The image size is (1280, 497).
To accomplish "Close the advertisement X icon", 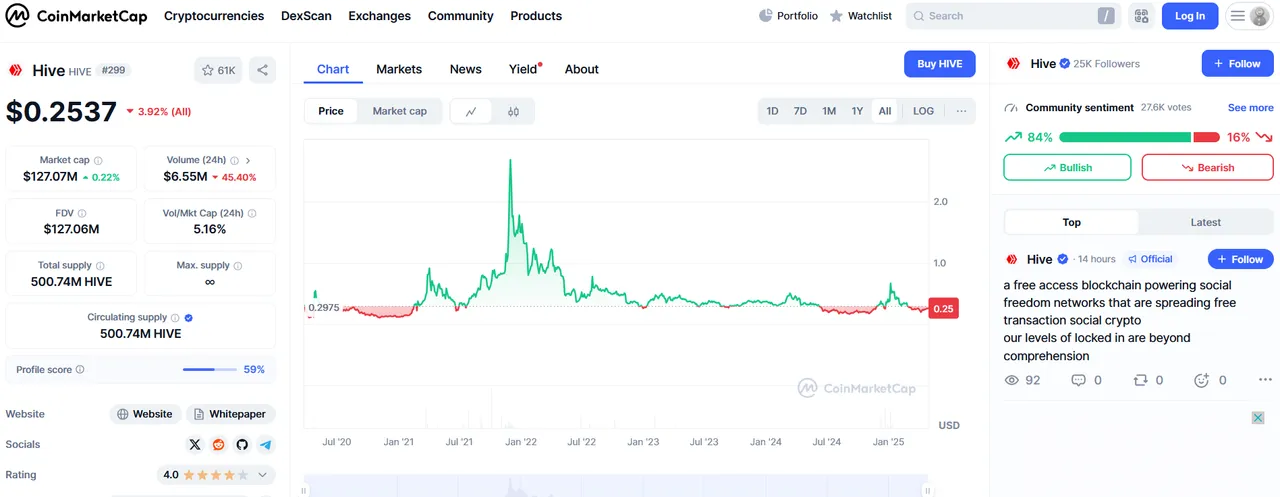I will (x=1258, y=418).
